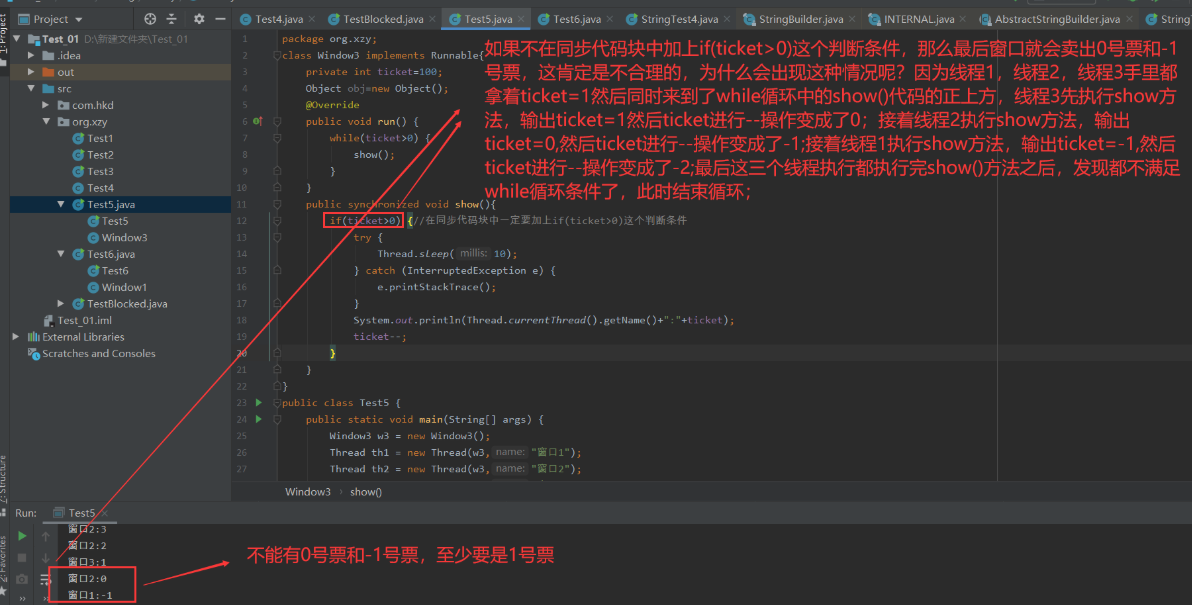The image size is (1192, 605).
Task: Collapse the Test_01 project root
Action: [17, 39]
